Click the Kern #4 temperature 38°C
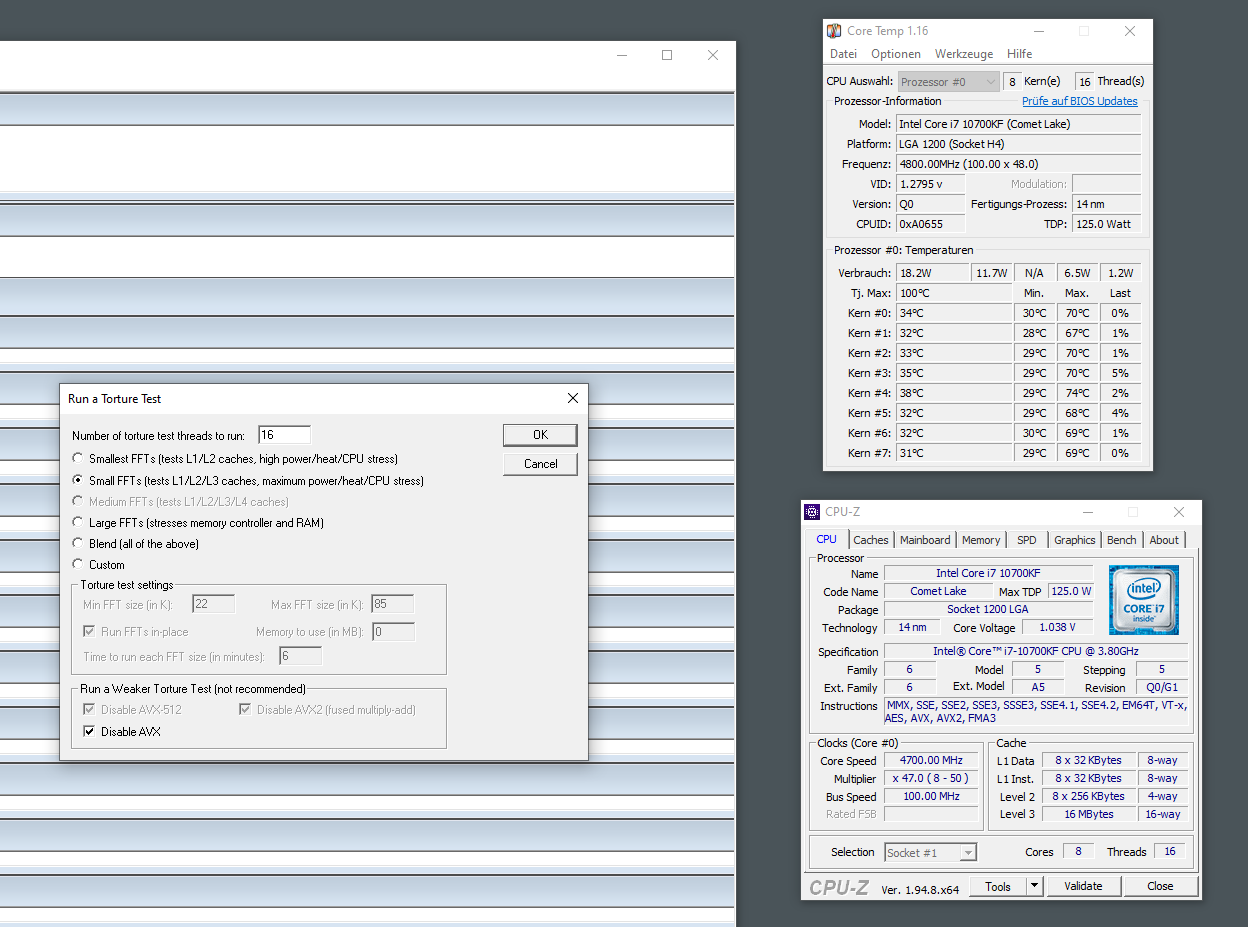 pyautogui.click(x=954, y=393)
